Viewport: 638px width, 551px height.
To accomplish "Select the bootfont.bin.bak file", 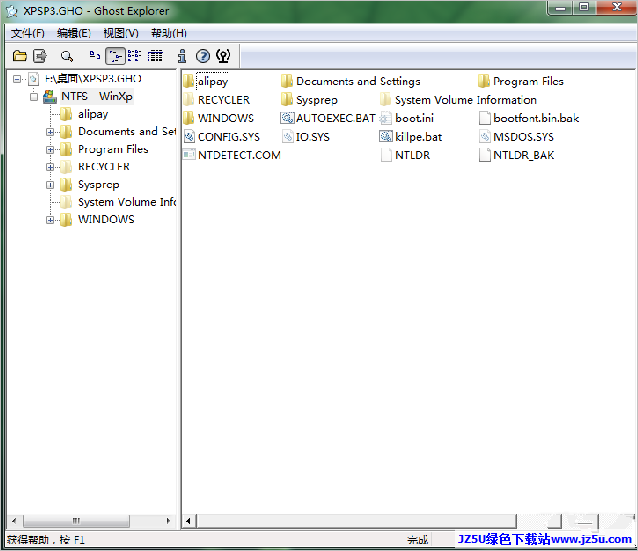I will point(529,118).
